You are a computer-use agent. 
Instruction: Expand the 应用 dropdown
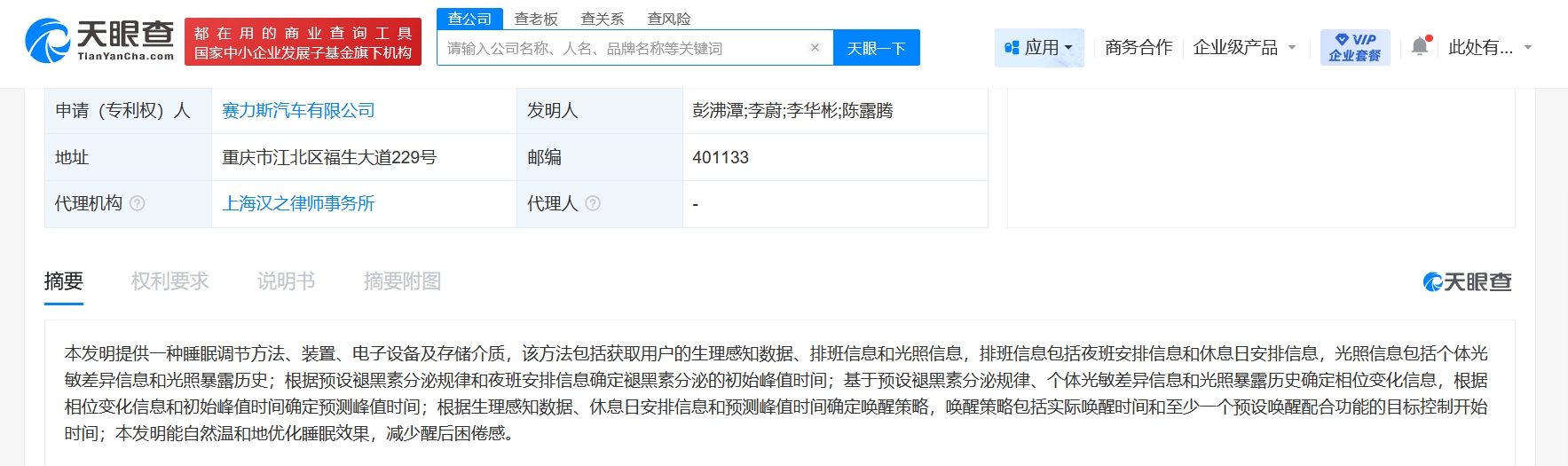1039,48
